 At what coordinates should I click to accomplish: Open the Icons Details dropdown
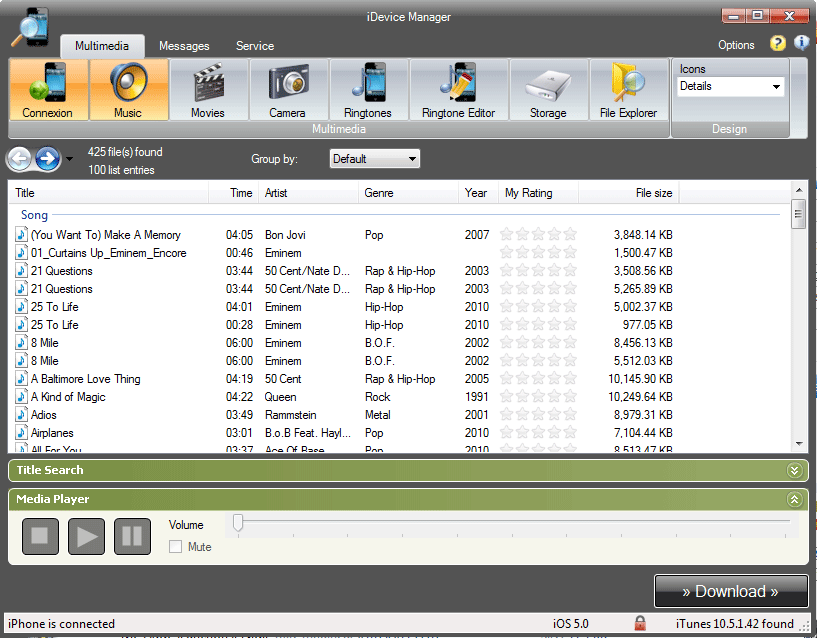(731, 87)
